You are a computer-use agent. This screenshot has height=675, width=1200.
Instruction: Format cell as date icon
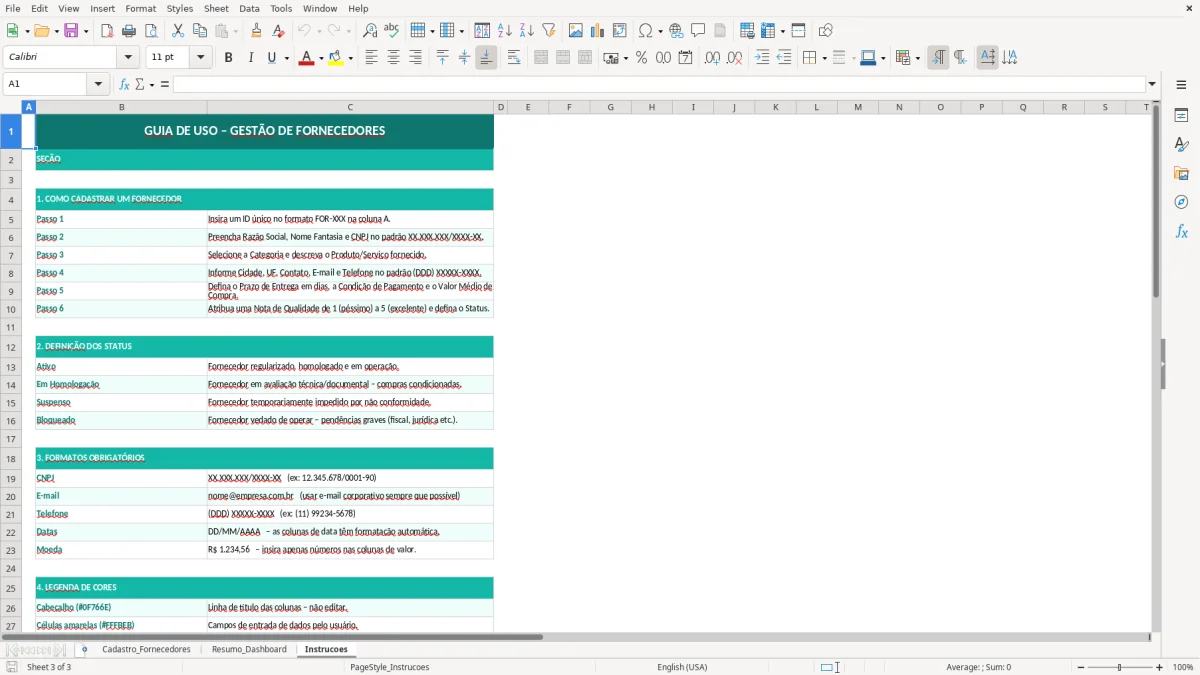685,58
